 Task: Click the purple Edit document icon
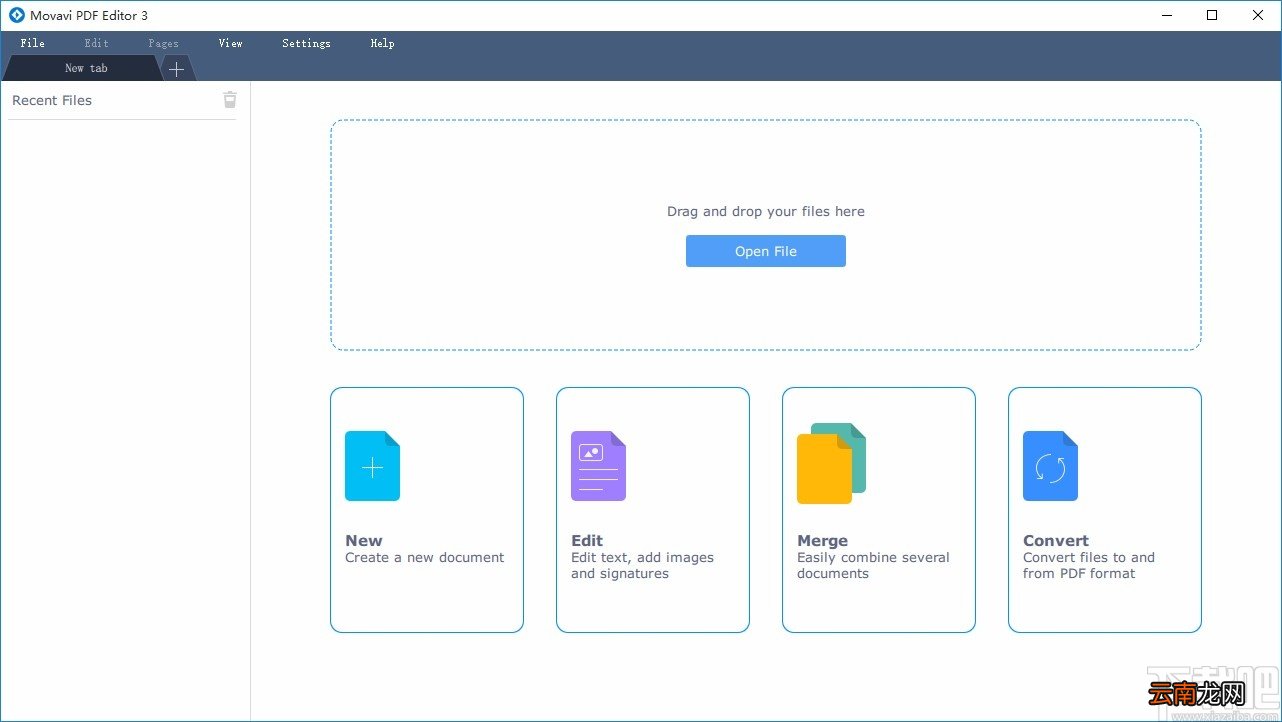tap(598, 466)
